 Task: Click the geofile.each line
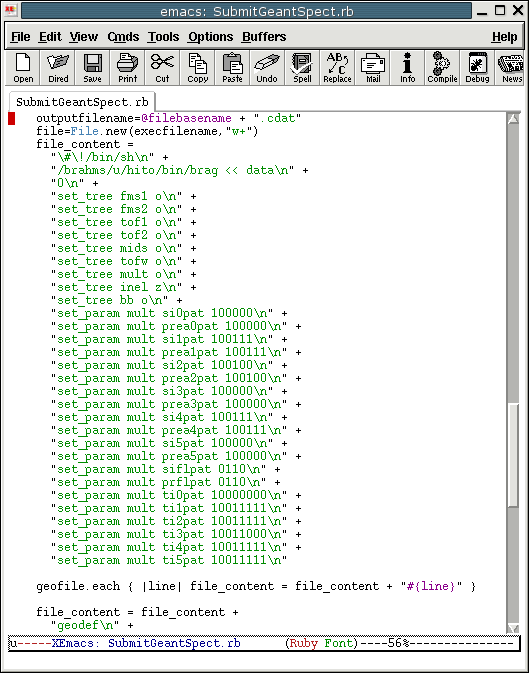[x=256, y=586]
